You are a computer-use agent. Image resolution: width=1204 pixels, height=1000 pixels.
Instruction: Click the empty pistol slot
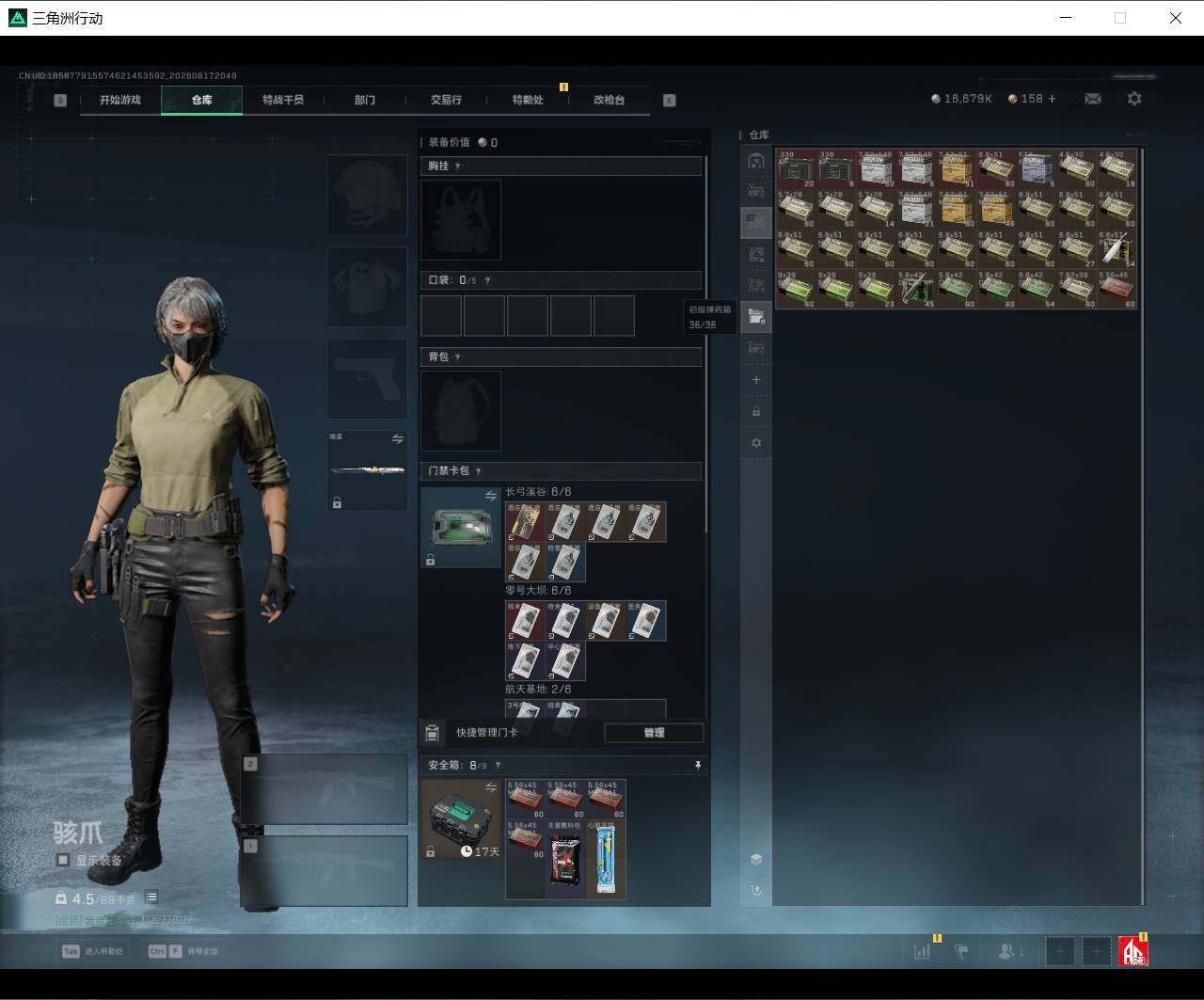pyautogui.click(x=368, y=379)
